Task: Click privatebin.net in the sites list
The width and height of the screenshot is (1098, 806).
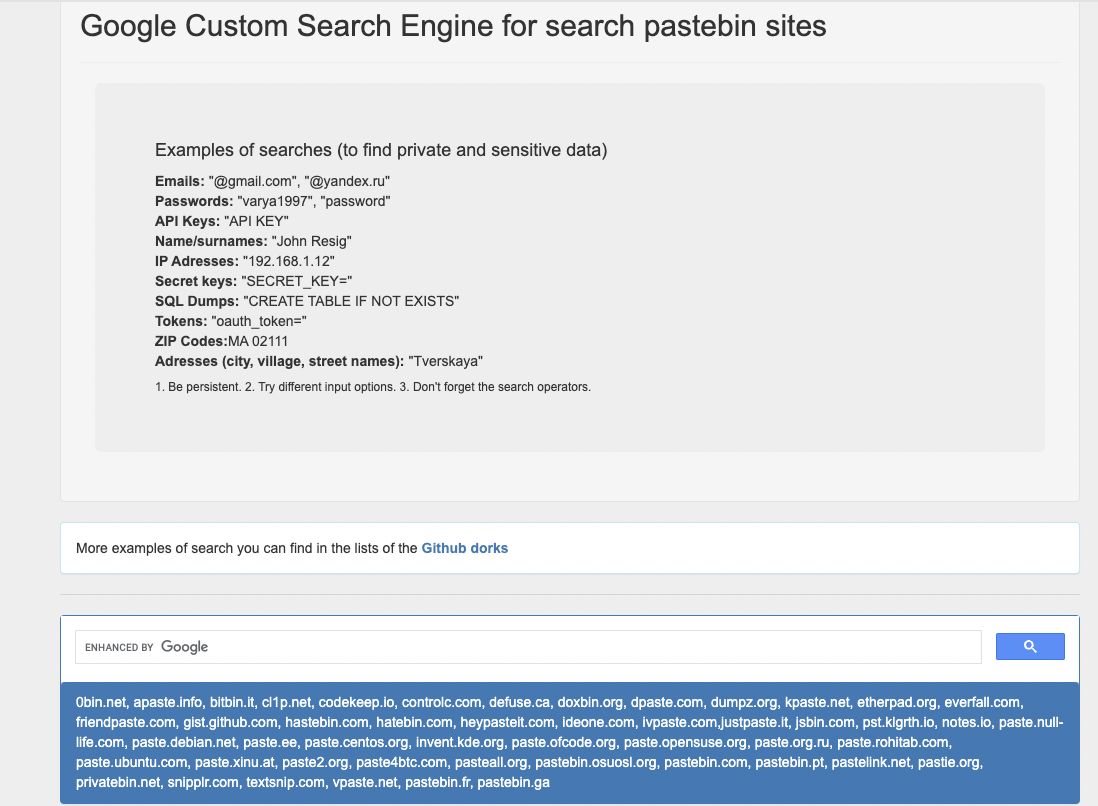Action: pos(116,782)
